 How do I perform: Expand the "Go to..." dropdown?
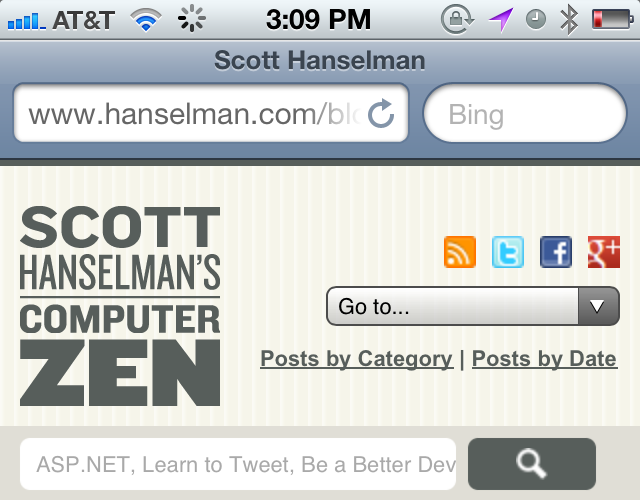click(473, 306)
